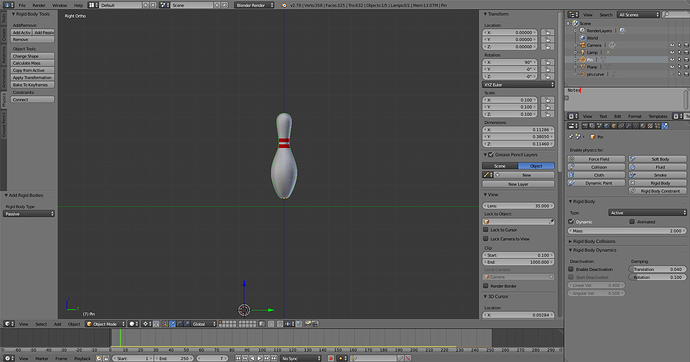Open the timeline Marker menu
Screen dimensions: 690x362
42,358
